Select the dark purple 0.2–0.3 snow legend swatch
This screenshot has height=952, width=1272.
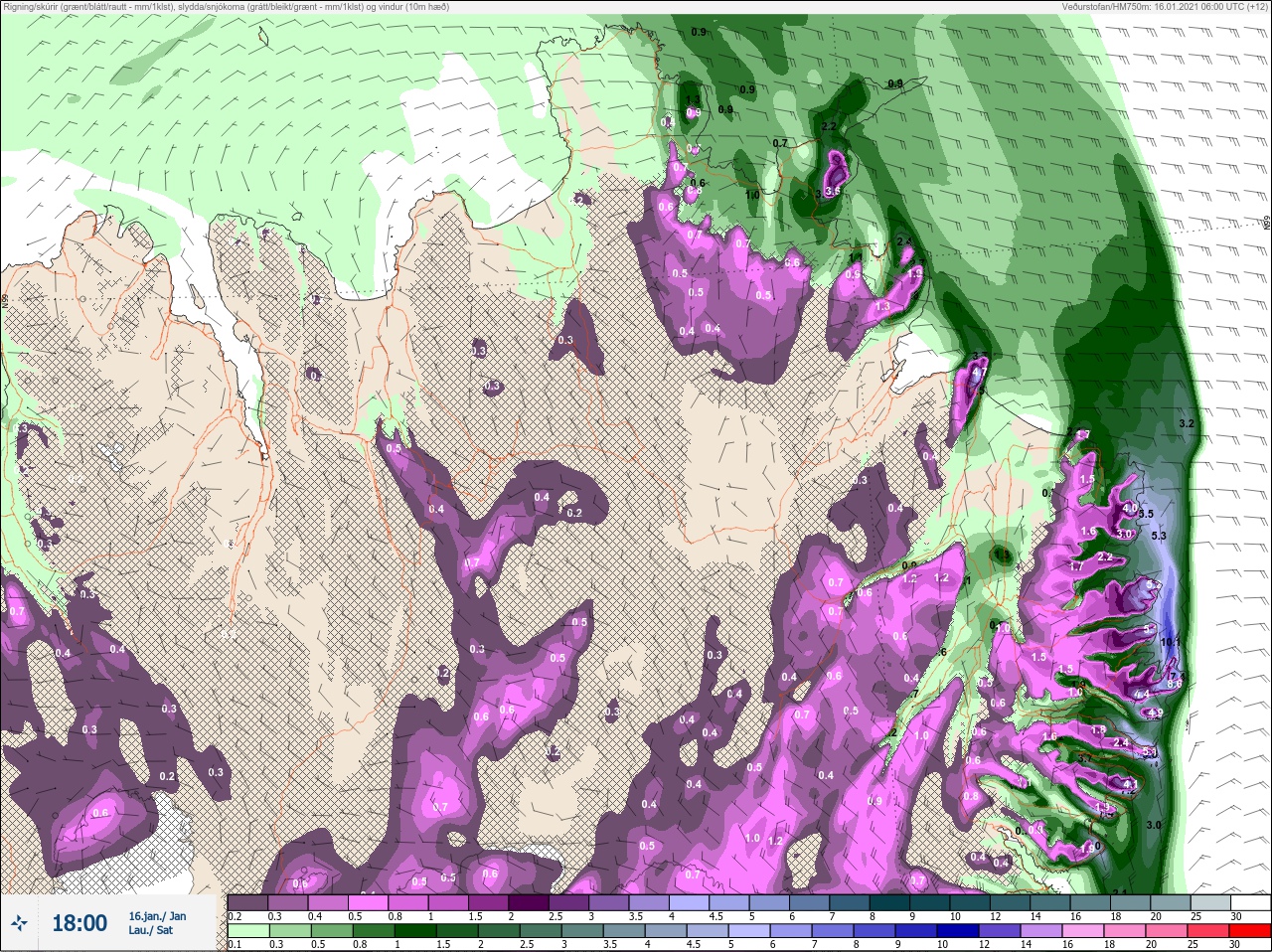coord(248,903)
